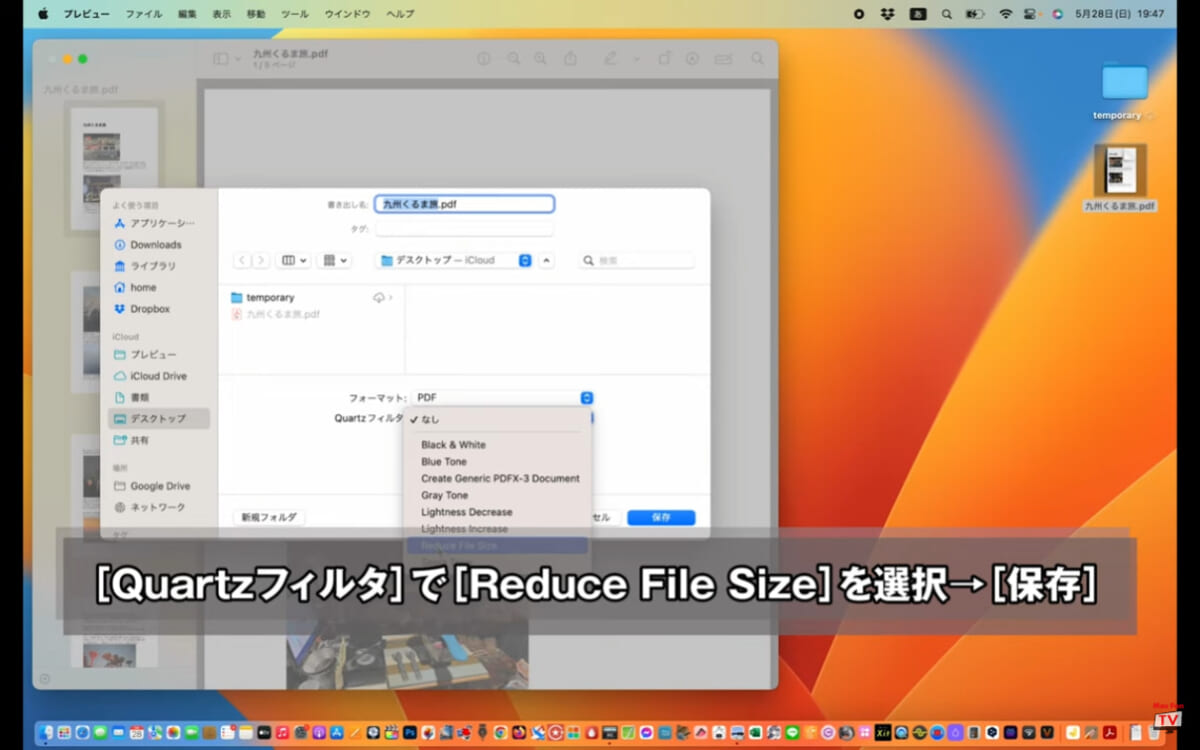Select ライブラリ in the save dialog sidebar
The width and height of the screenshot is (1200, 750).
coord(159,266)
